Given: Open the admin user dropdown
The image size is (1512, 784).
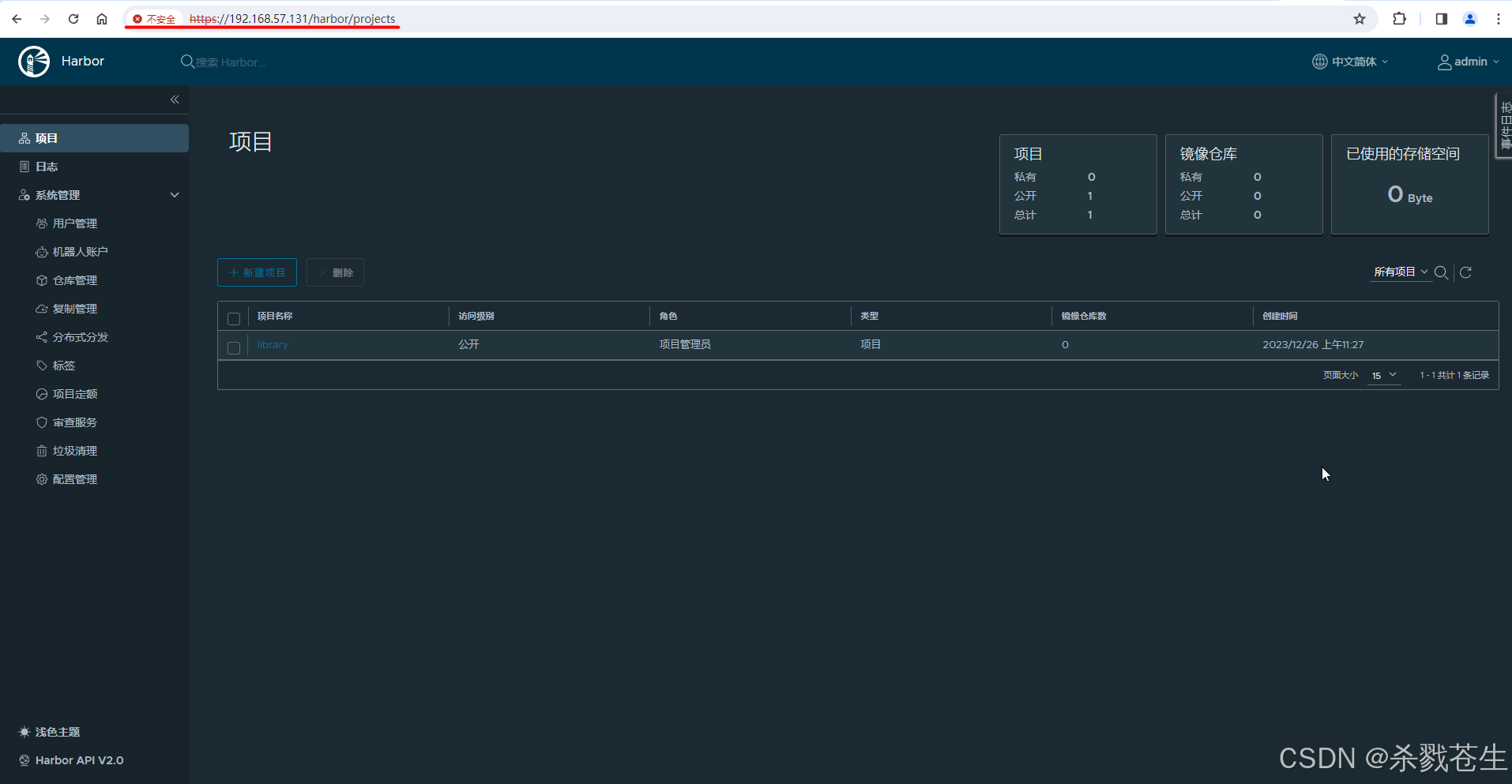Looking at the screenshot, I should [1468, 62].
